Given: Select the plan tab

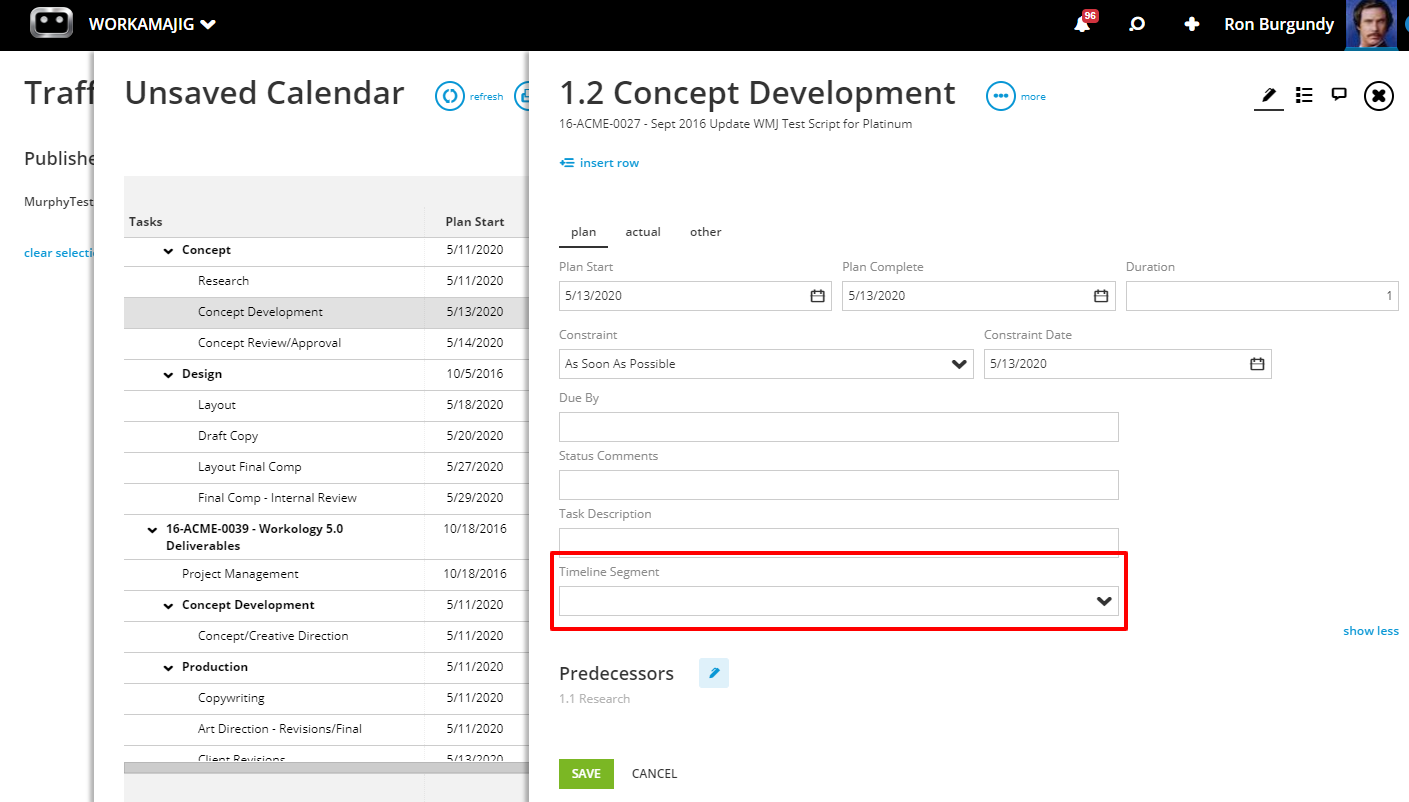Looking at the screenshot, I should 583,232.
